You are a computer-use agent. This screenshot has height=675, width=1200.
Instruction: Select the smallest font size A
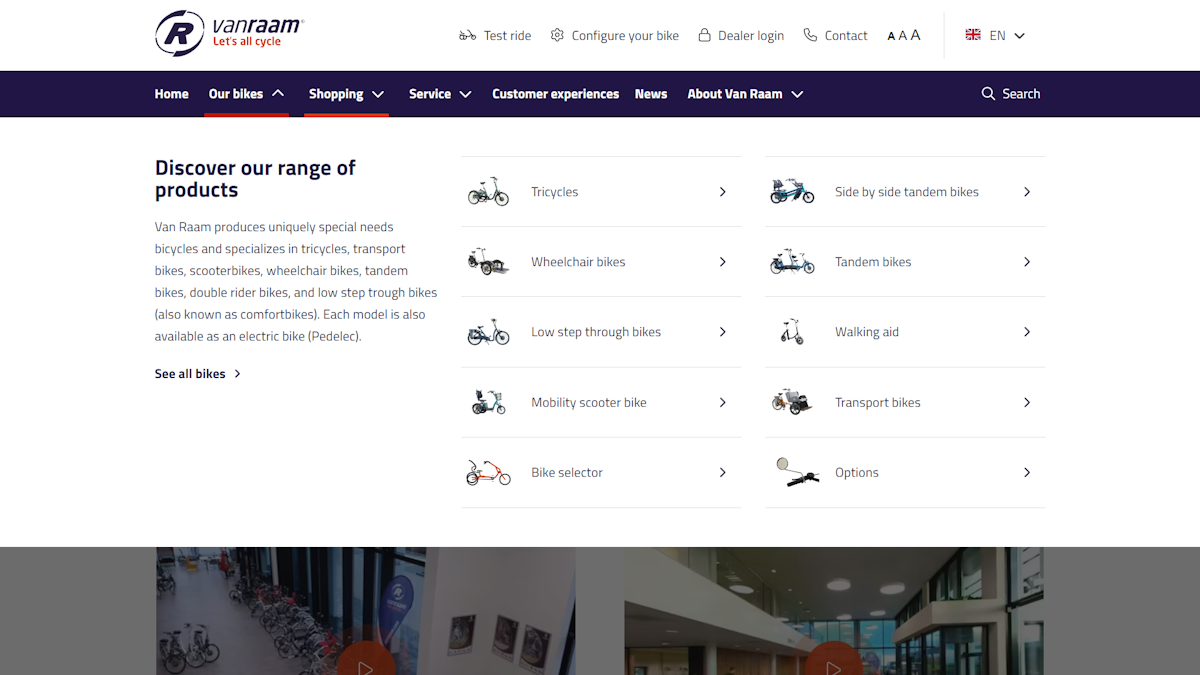[891, 36]
